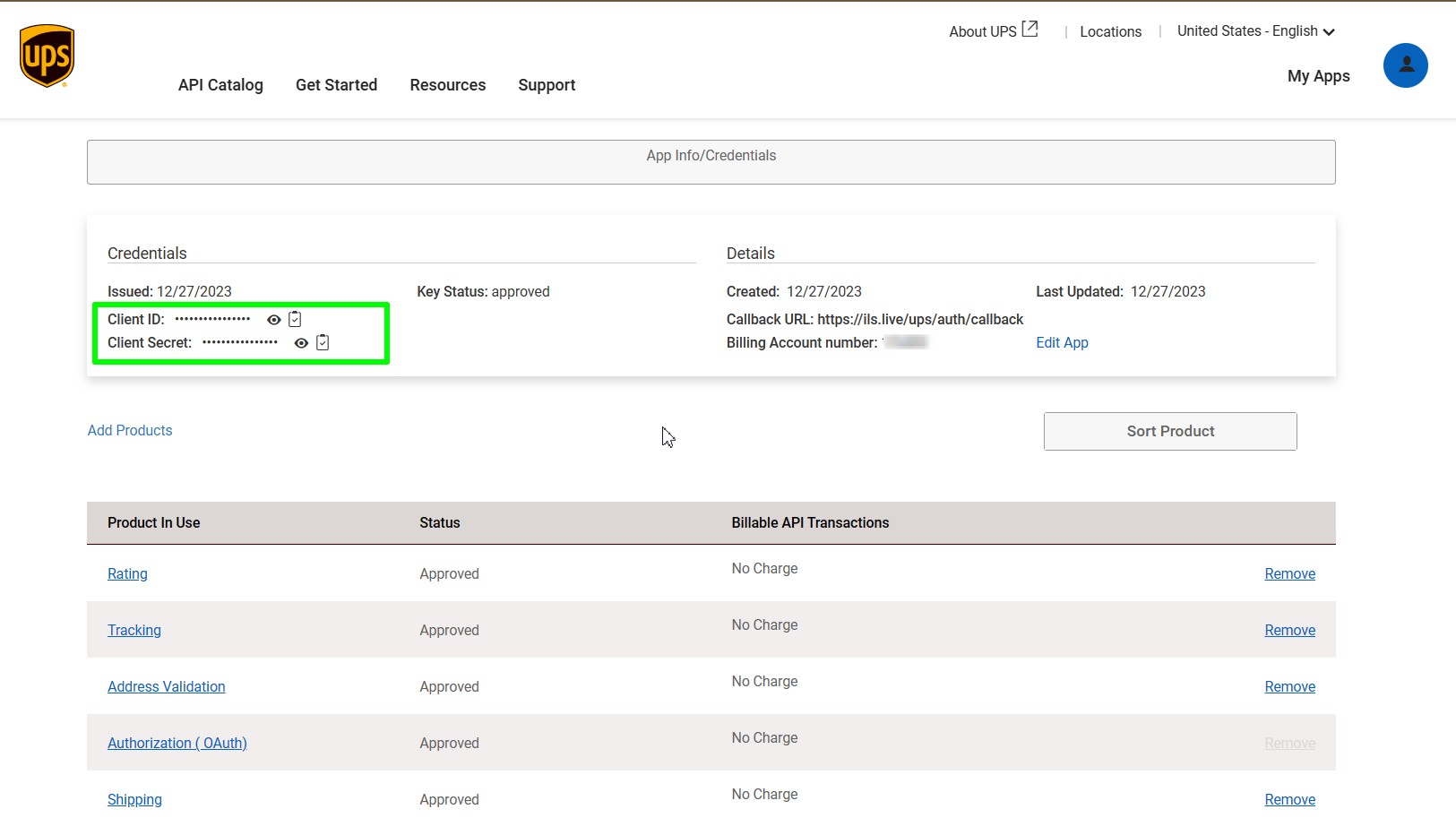The width and height of the screenshot is (1456, 835).
Task: Open the user profile avatar icon
Action: click(1405, 65)
